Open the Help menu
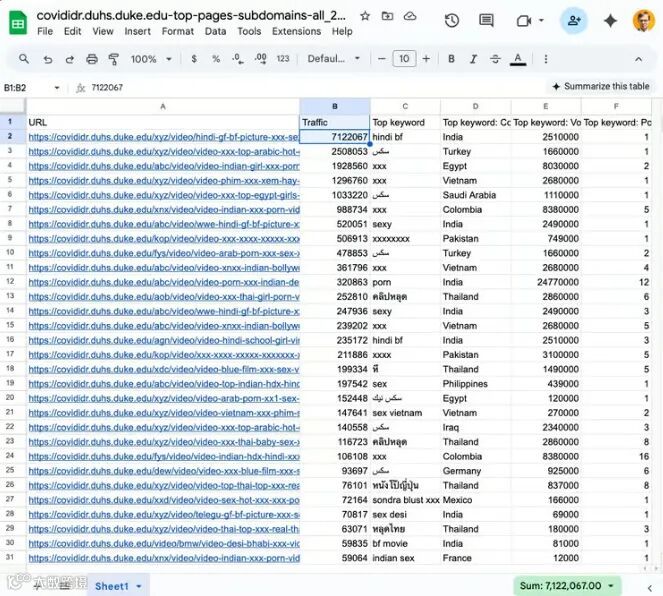 click(342, 31)
